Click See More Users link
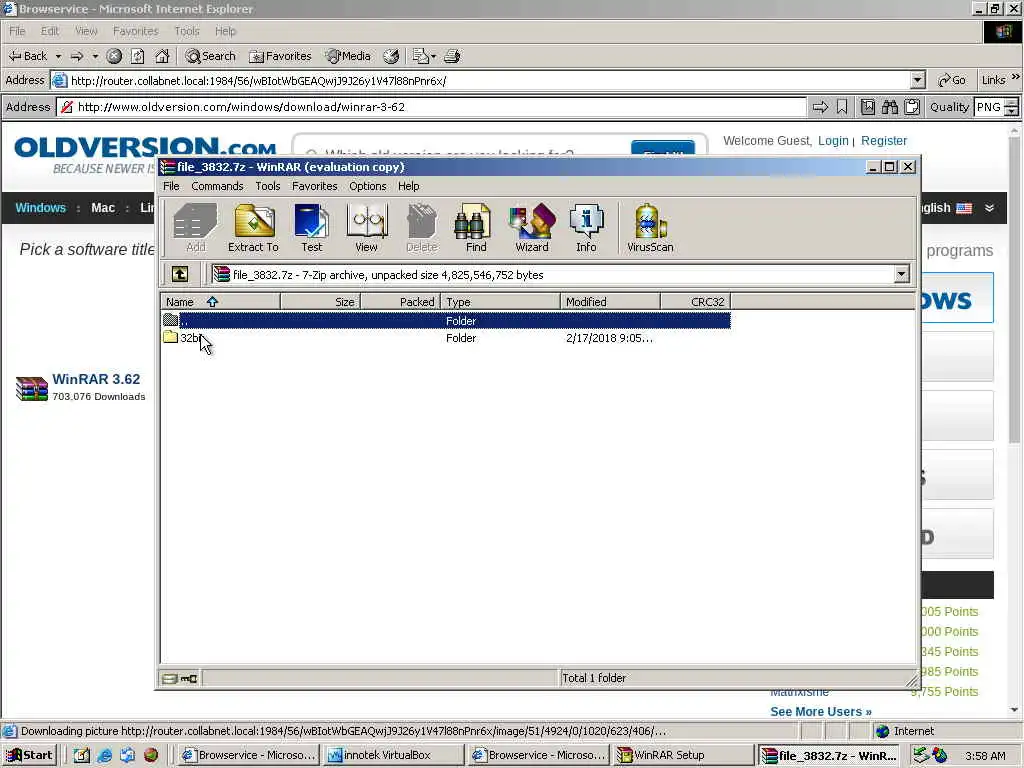The width and height of the screenshot is (1024, 768). (821, 711)
